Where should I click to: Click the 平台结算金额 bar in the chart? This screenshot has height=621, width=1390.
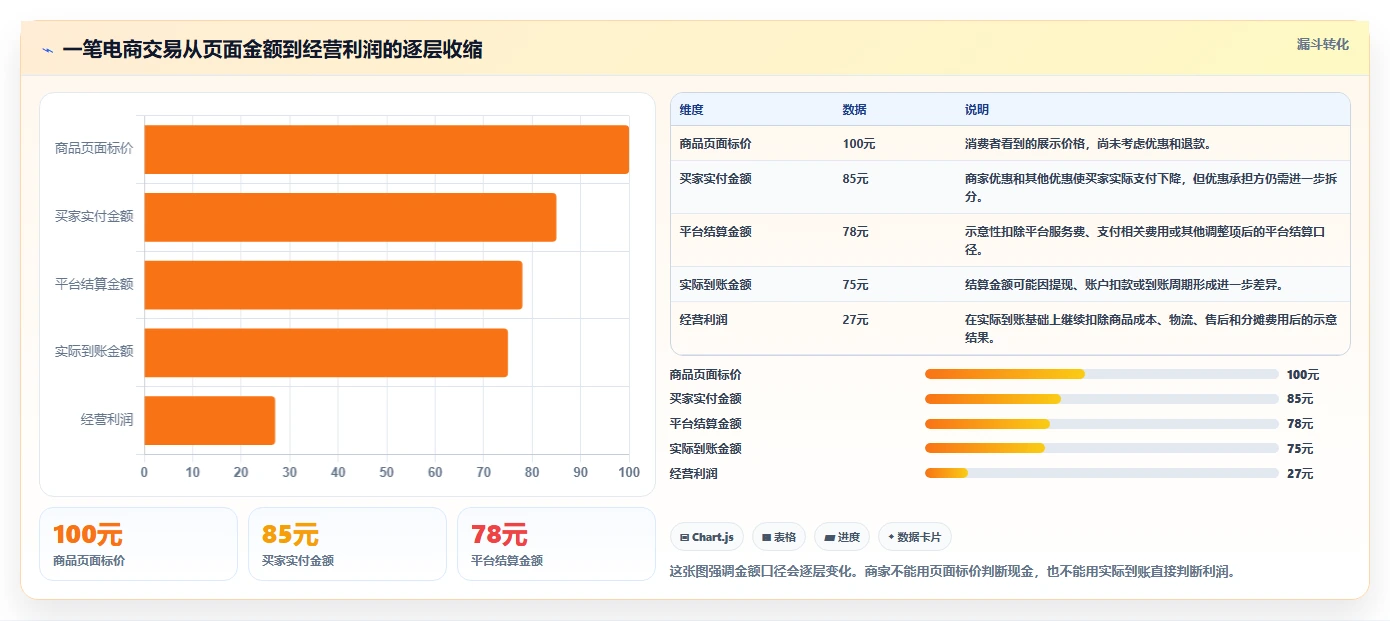tap(333, 285)
